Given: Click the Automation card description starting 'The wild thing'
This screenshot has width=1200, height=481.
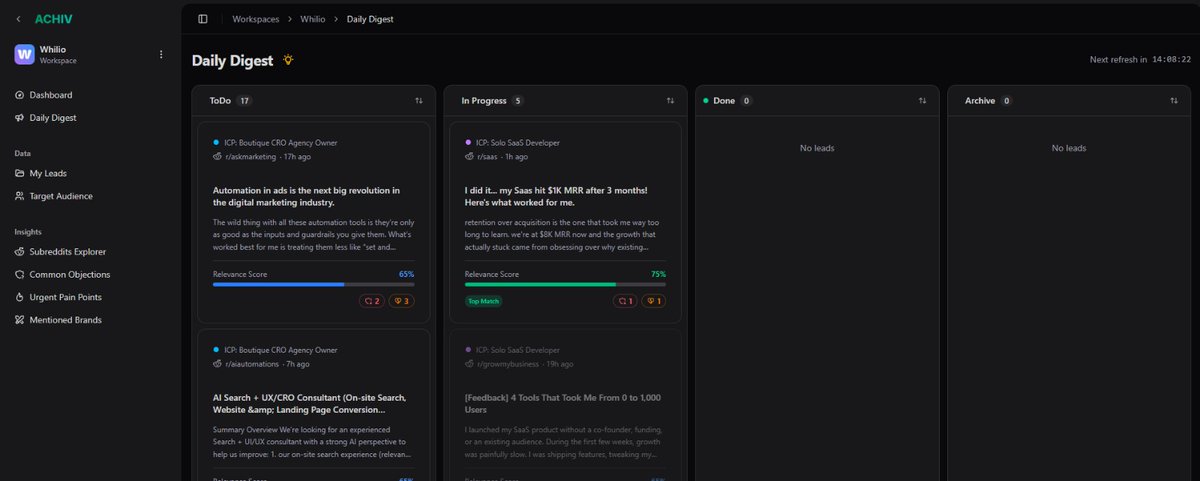Looking at the screenshot, I should pos(313,234).
